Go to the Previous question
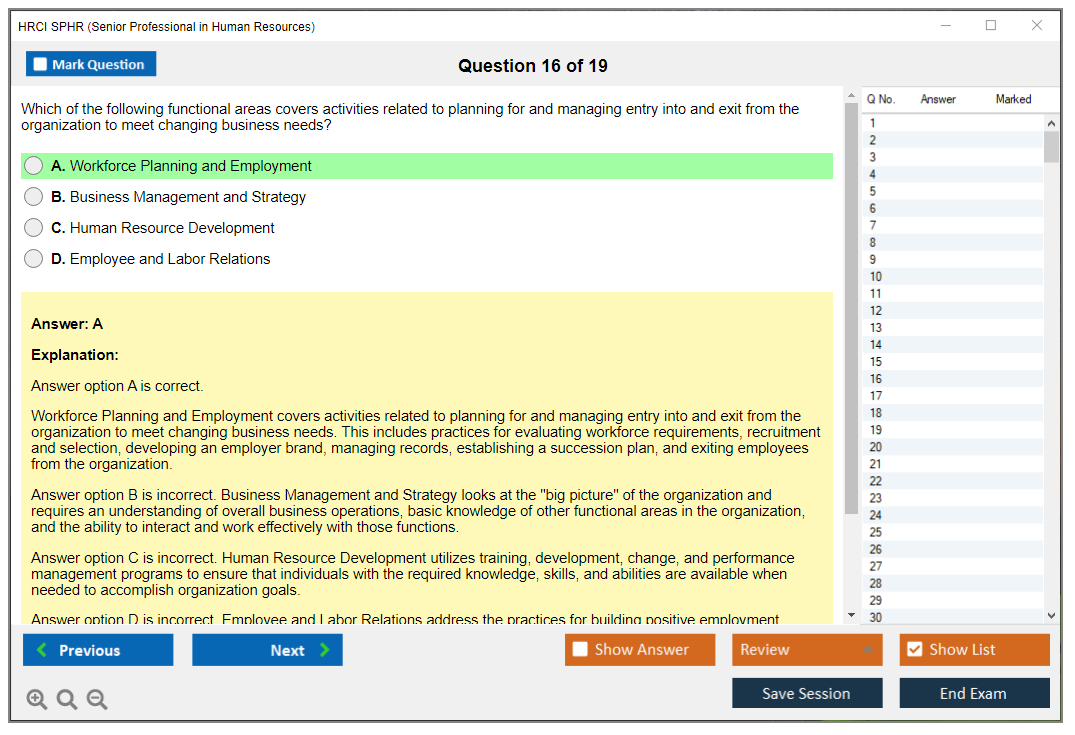The image size is (1075, 735). coord(98,650)
